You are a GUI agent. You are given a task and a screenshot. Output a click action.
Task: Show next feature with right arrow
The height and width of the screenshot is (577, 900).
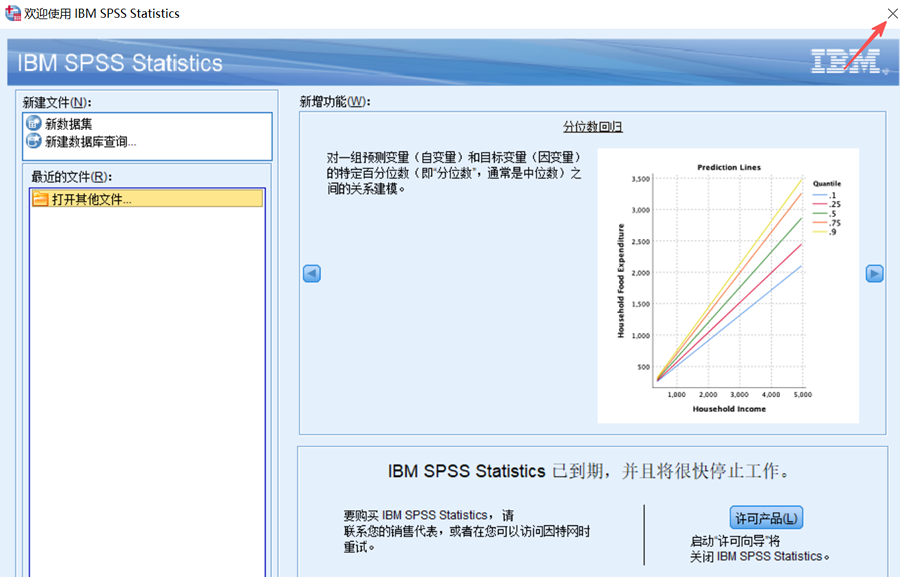874,273
